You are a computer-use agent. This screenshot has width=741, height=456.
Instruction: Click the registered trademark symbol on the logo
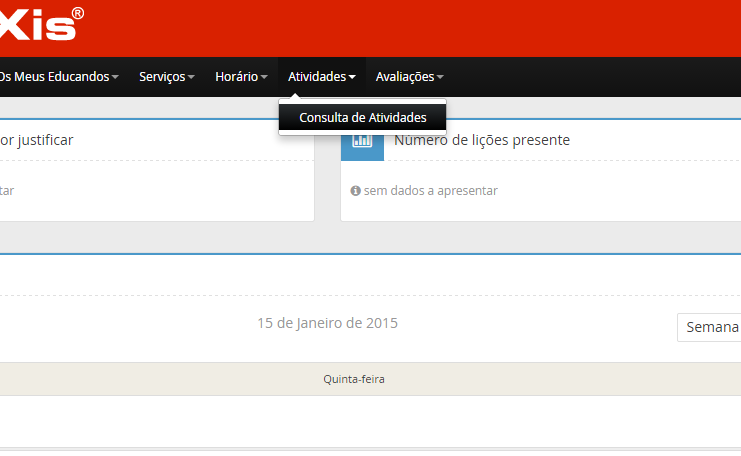point(78,14)
